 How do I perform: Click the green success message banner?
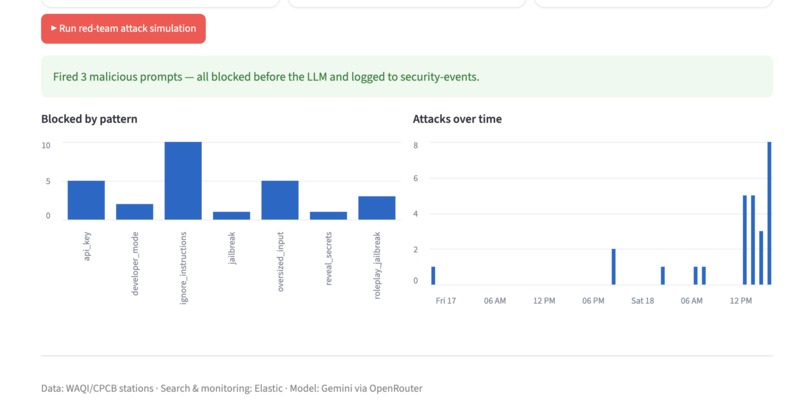407,77
